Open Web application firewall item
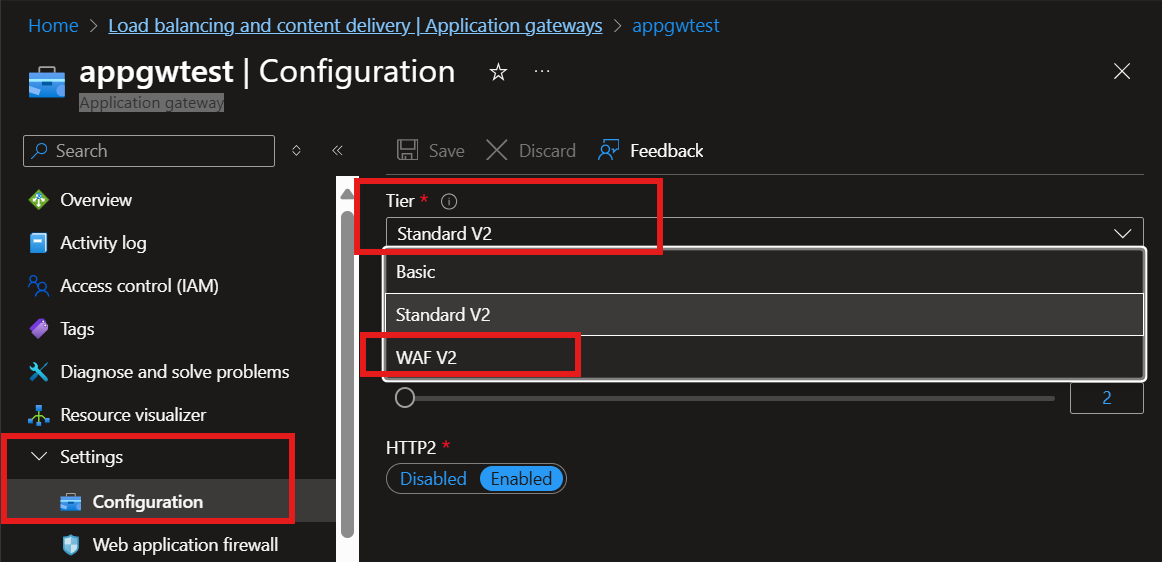The height and width of the screenshot is (562, 1162). coord(185,546)
